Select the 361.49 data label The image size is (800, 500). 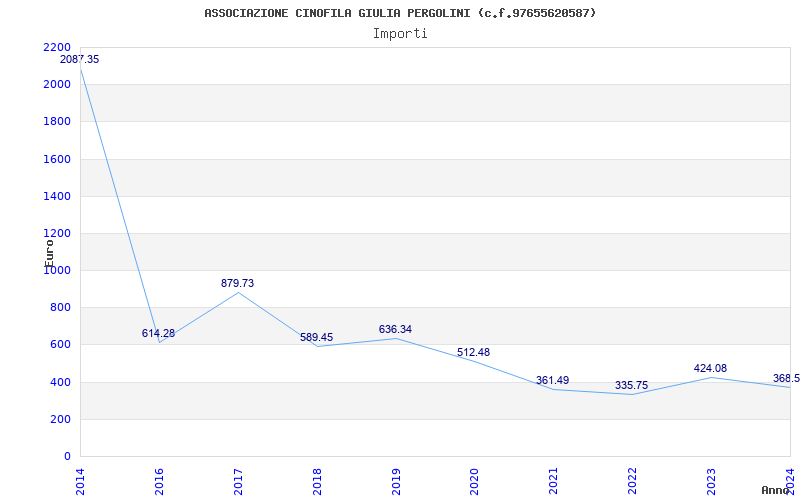point(553,380)
